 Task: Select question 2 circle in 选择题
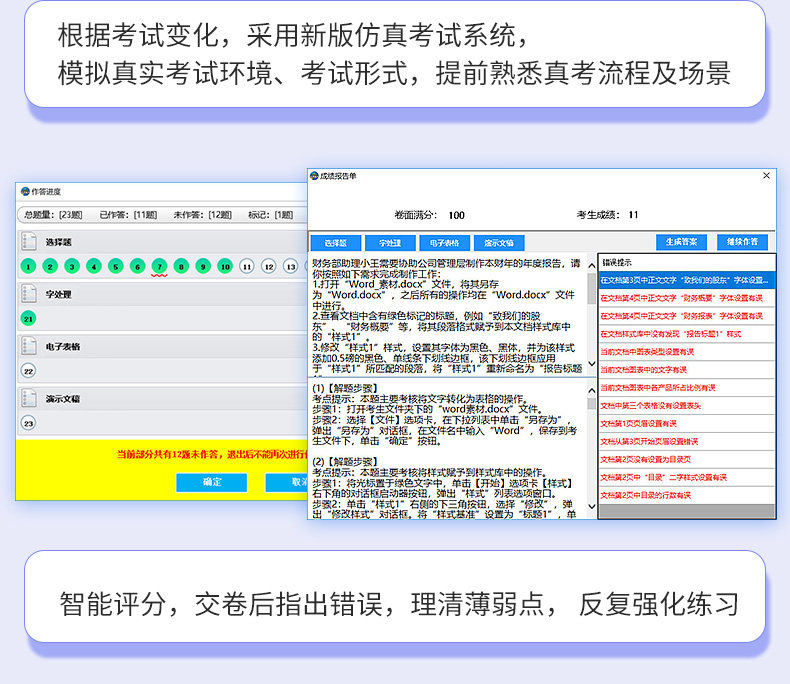tap(50, 266)
